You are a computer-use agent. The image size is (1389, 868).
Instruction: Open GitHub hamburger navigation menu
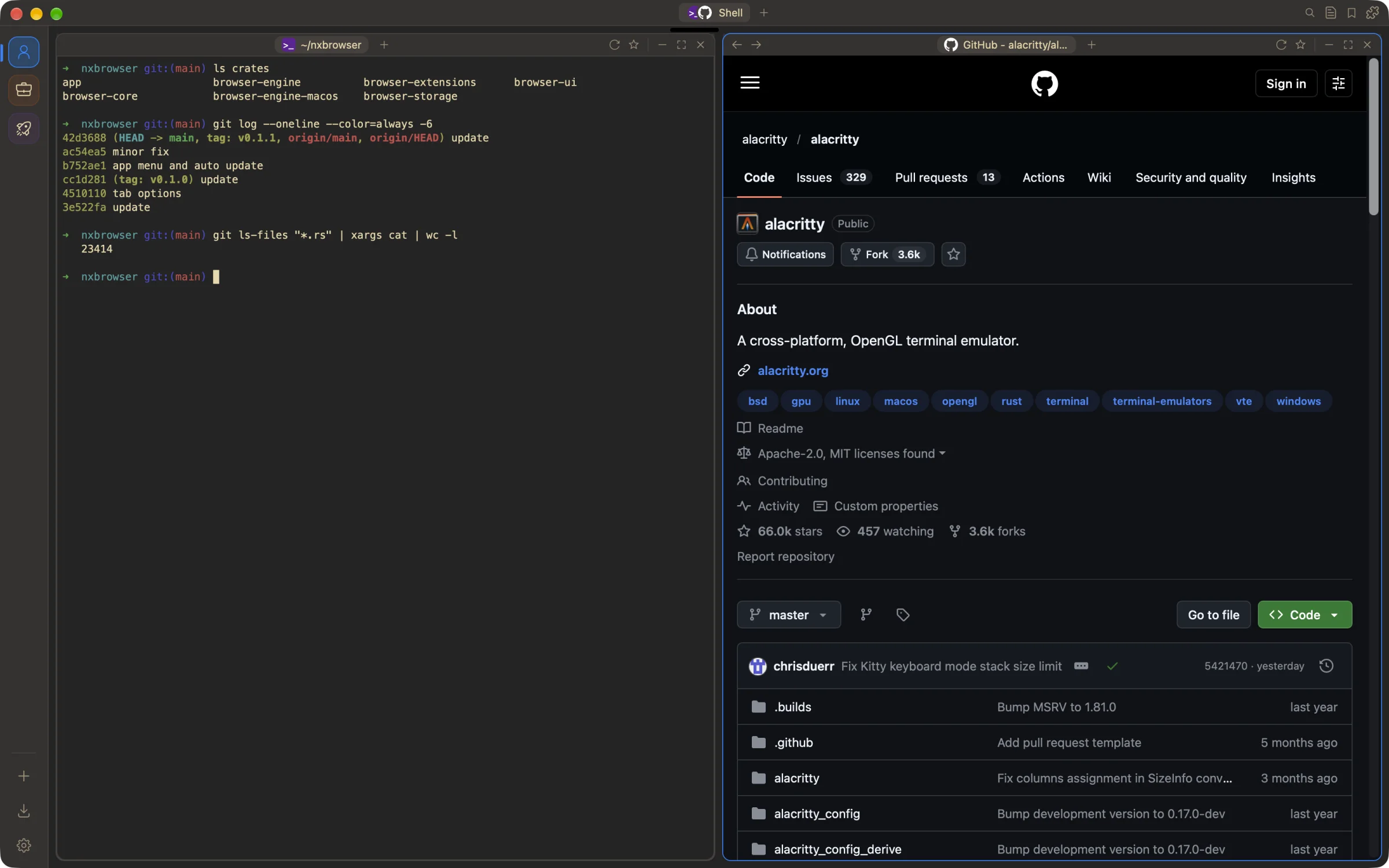pyautogui.click(x=750, y=83)
